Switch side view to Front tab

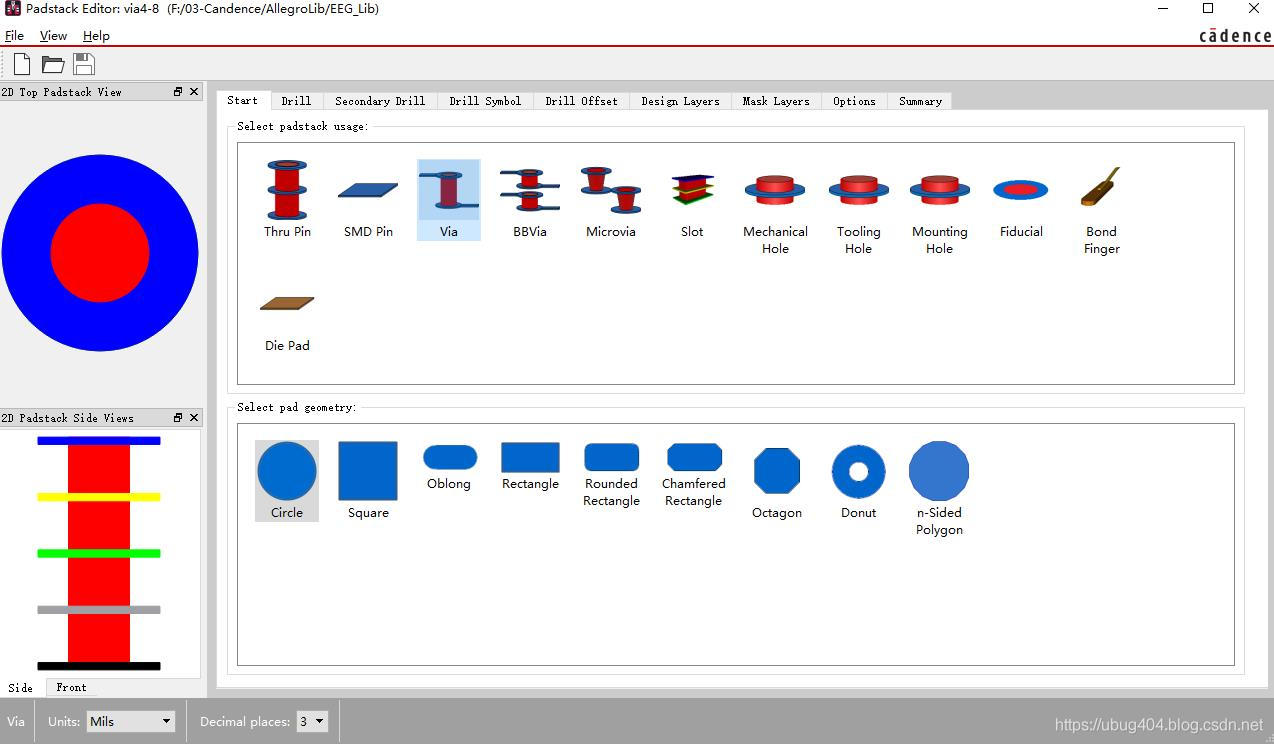click(x=71, y=688)
